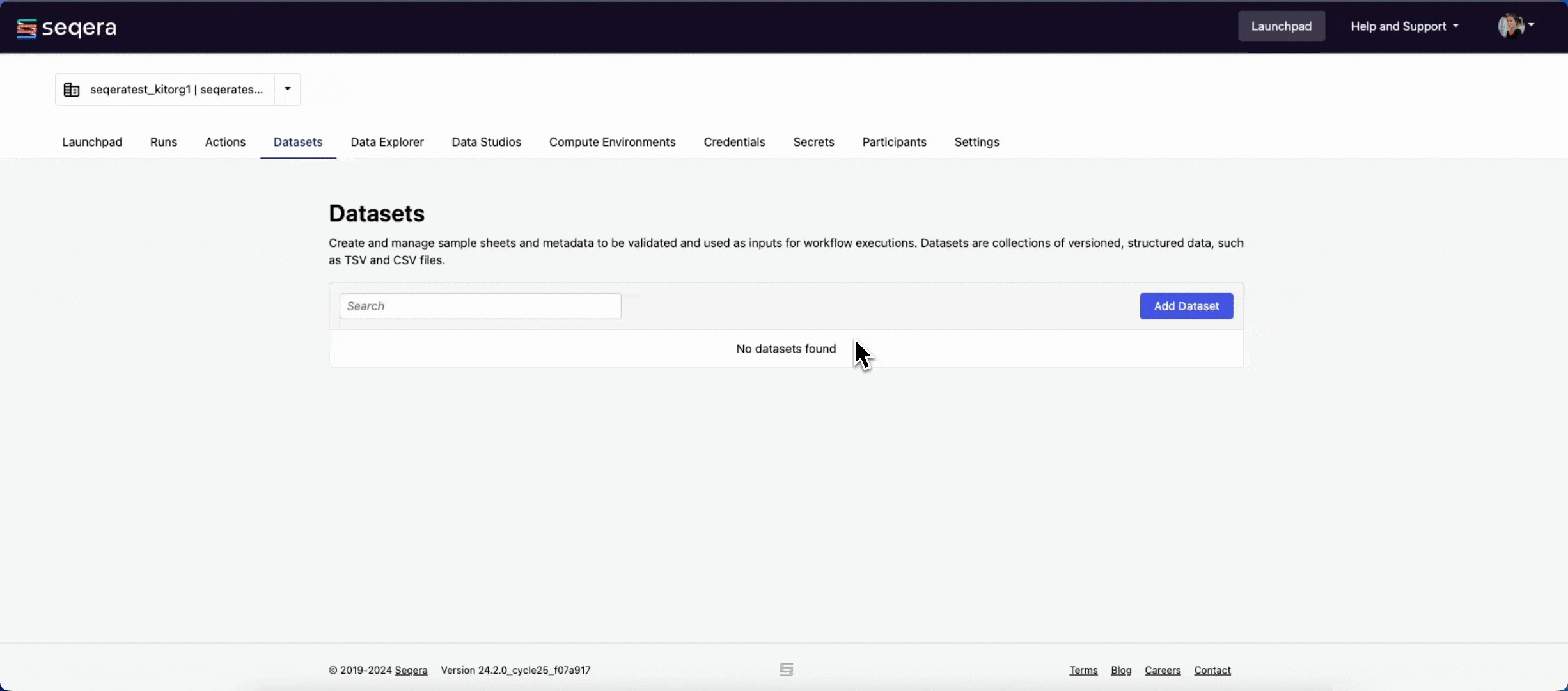Open the Credentials section
Screen dimensions: 1568x691
(734, 142)
